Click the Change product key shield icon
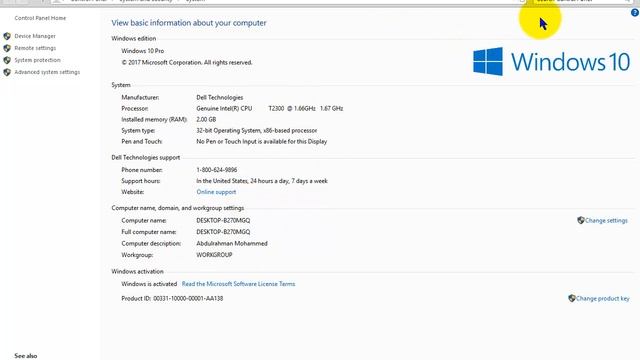Image resolution: width=640 pixels, height=360 pixels. [572, 298]
